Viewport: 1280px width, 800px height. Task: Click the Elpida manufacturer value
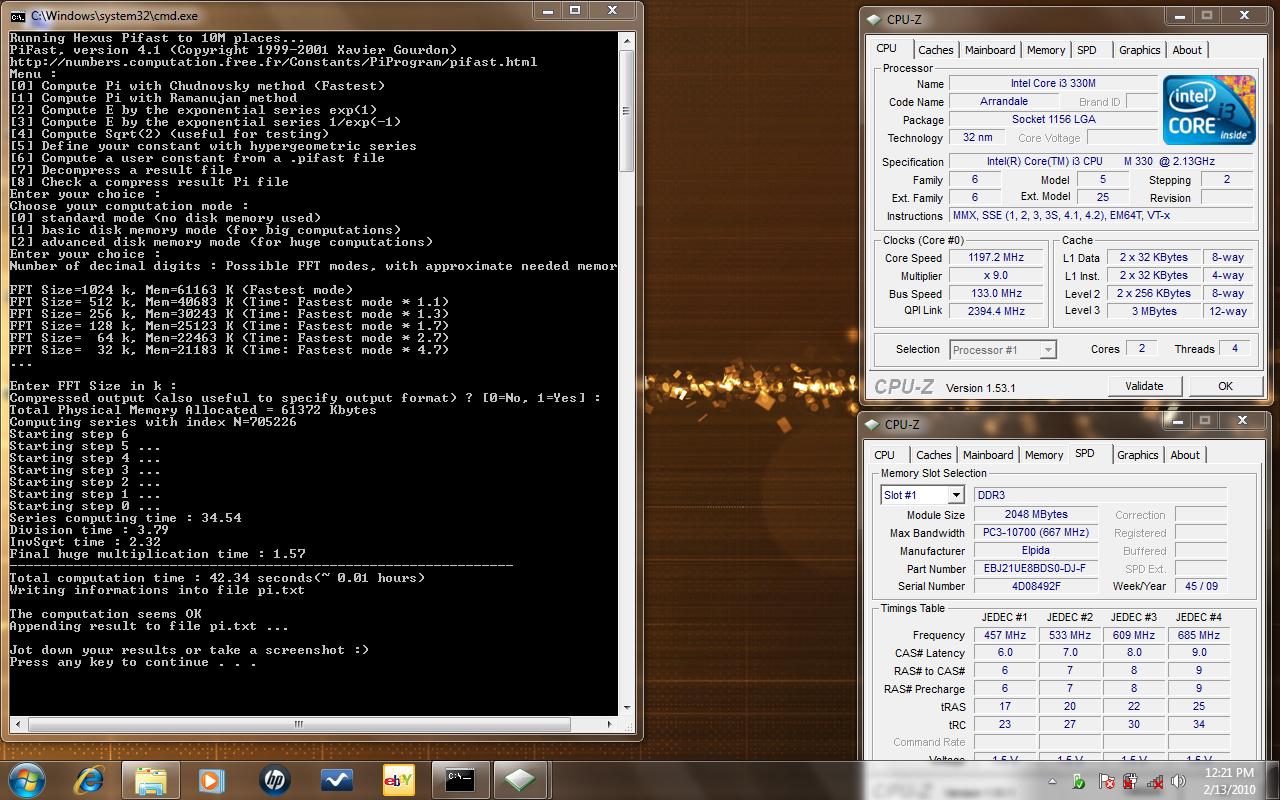point(1036,551)
